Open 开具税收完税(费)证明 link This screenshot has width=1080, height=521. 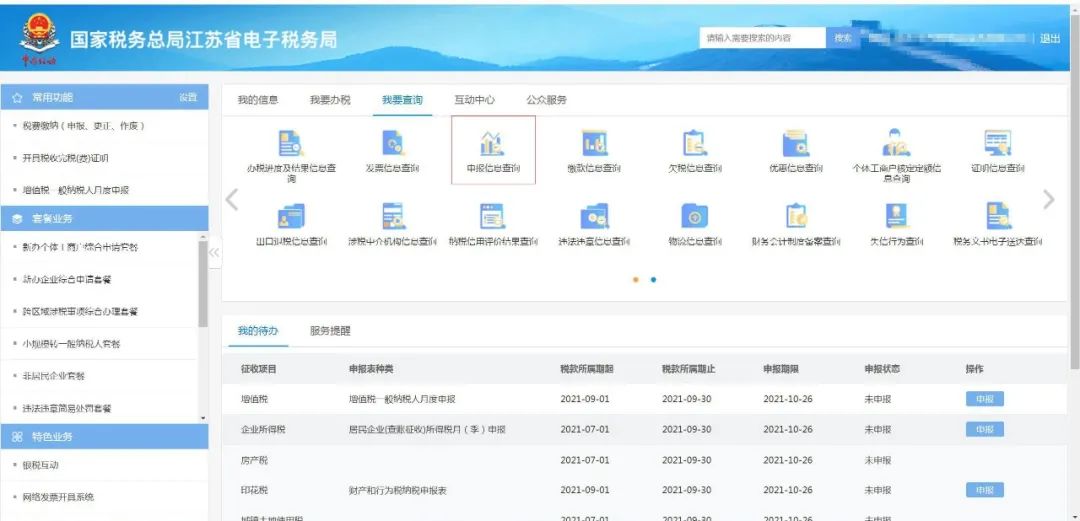click(x=65, y=158)
